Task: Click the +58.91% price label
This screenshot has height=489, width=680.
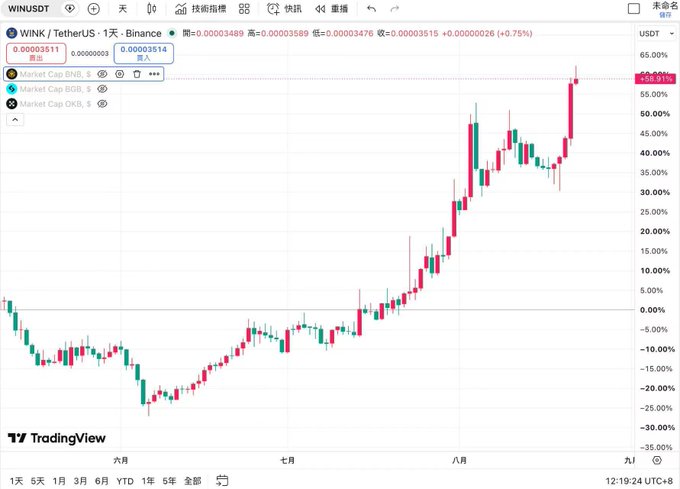Action: (655, 79)
